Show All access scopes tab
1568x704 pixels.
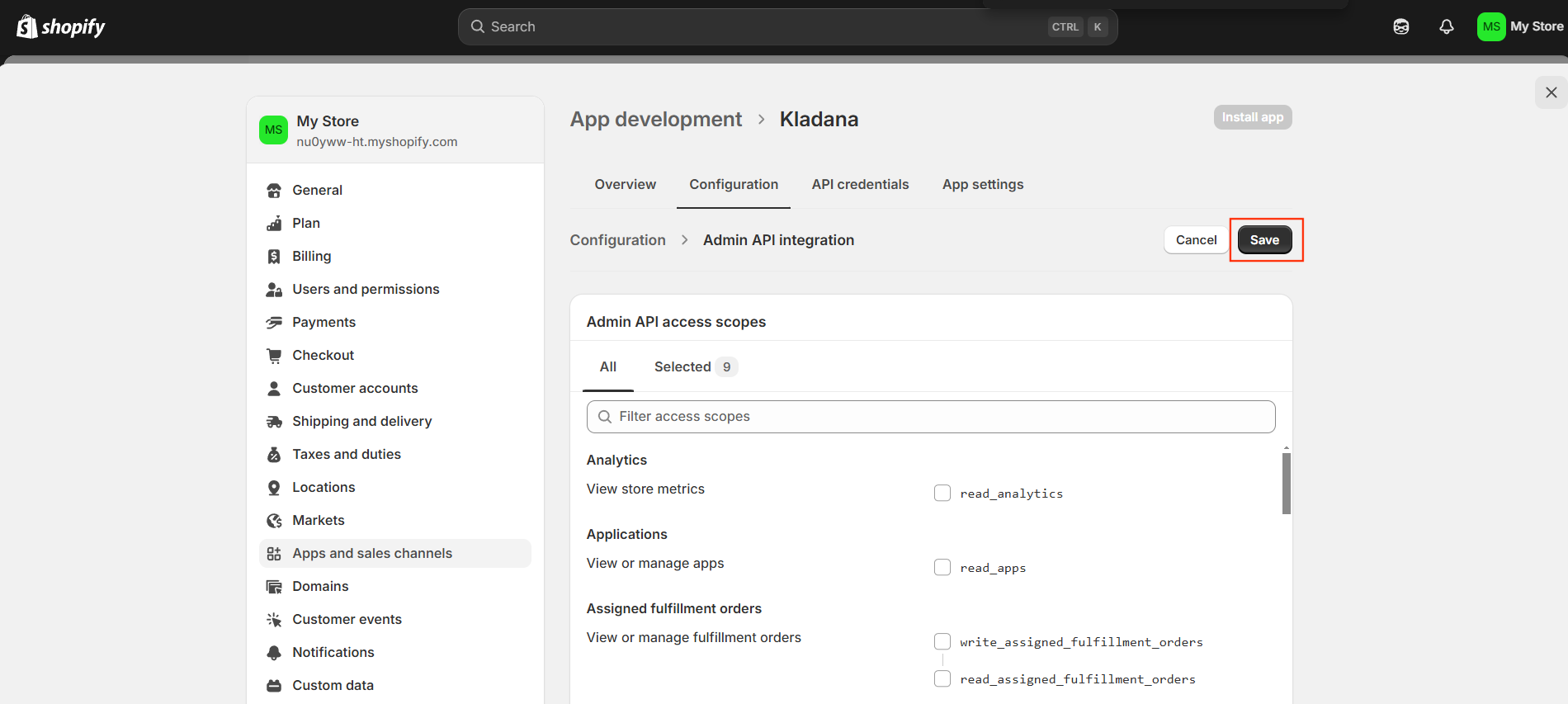tap(608, 367)
